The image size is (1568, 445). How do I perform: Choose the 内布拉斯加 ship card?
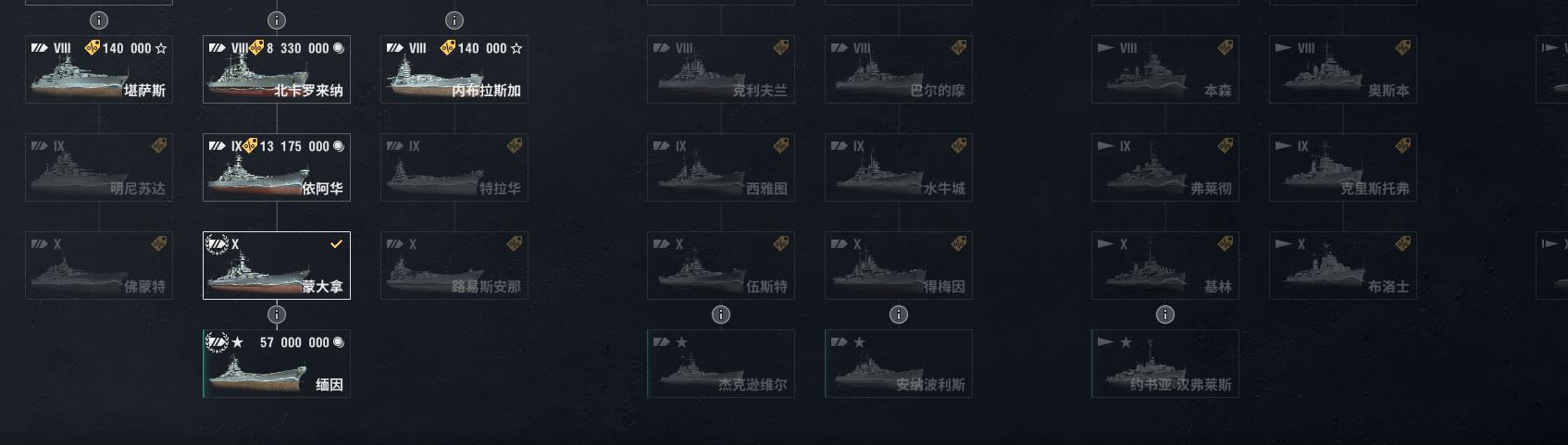point(454,69)
